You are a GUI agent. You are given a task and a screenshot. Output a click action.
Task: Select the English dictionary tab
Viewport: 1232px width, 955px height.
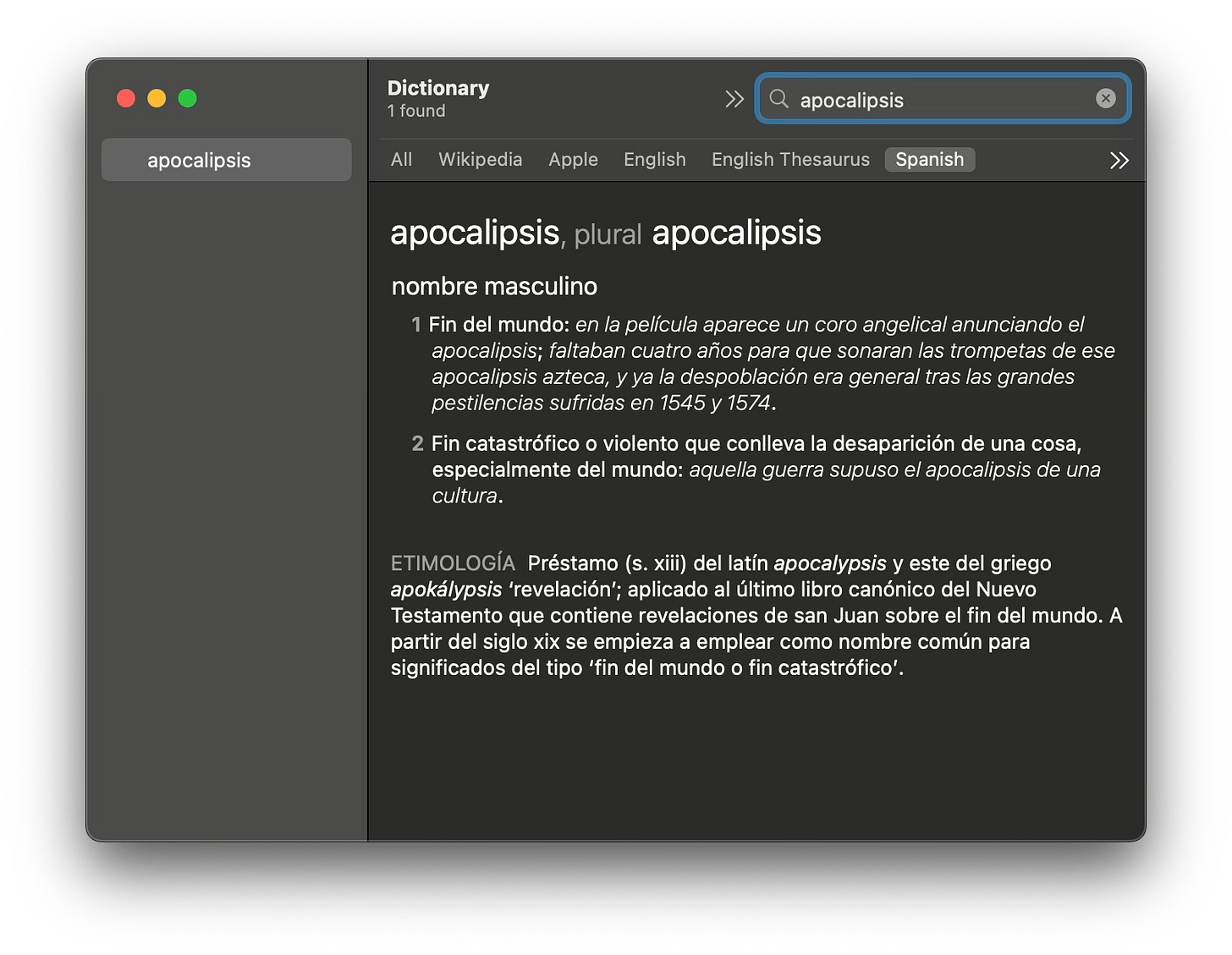coord(654,160)
